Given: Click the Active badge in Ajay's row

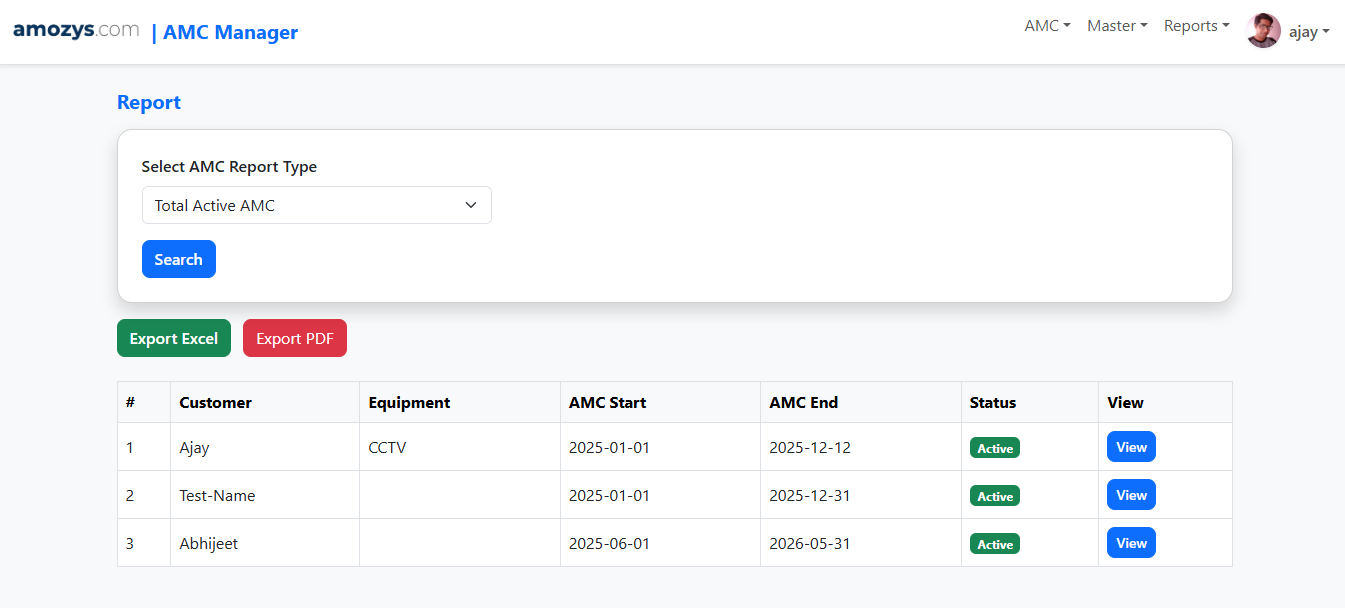Looking at the screenshot, I should pos(994,448).
